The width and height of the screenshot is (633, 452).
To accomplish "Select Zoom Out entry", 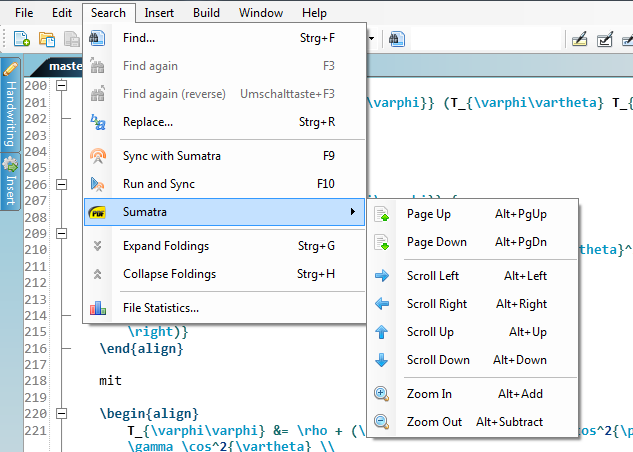I will tap(472, 422).
